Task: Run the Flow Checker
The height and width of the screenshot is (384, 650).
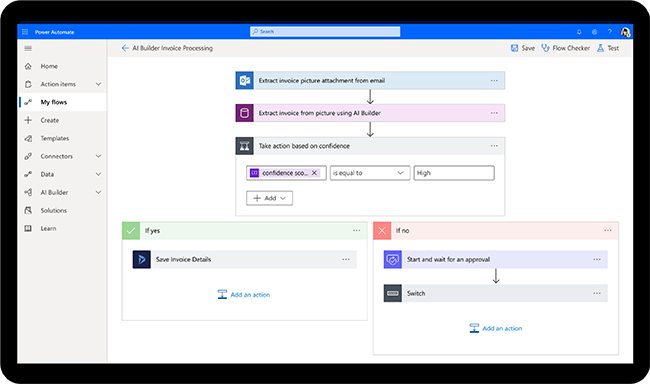Action: (566, 48)
